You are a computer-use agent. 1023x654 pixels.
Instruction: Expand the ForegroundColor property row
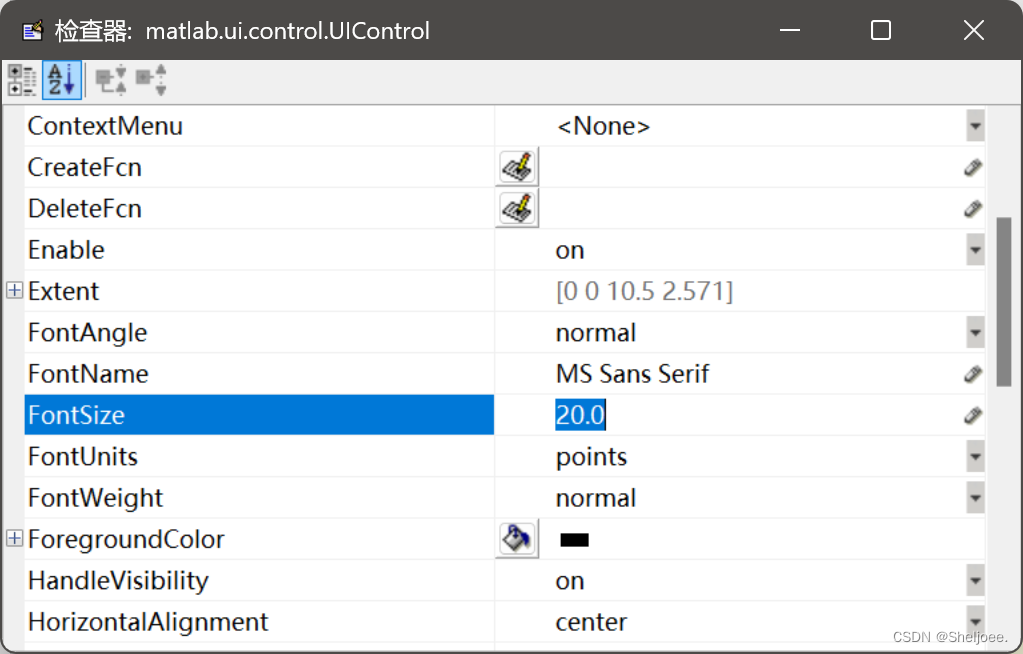point(13,538)
